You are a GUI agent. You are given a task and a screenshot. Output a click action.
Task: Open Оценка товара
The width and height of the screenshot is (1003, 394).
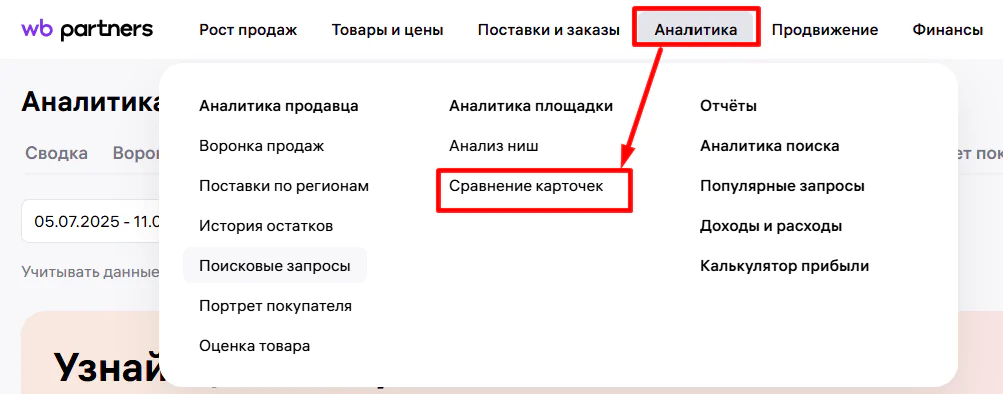tap(255, 346)
